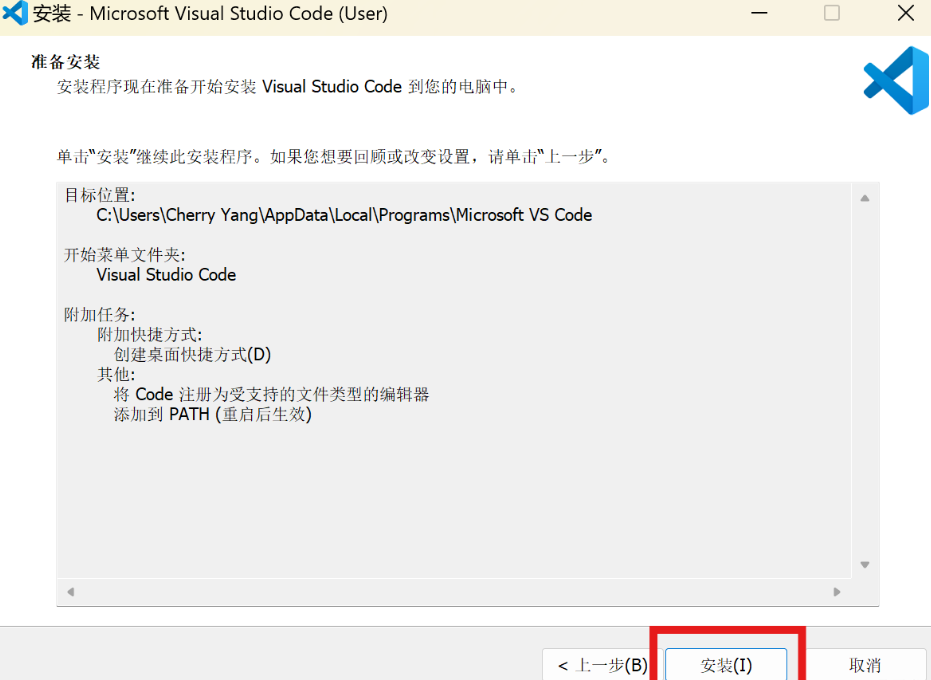Close the VS Code installer window
931x680 pixels.
coord(905,14)
